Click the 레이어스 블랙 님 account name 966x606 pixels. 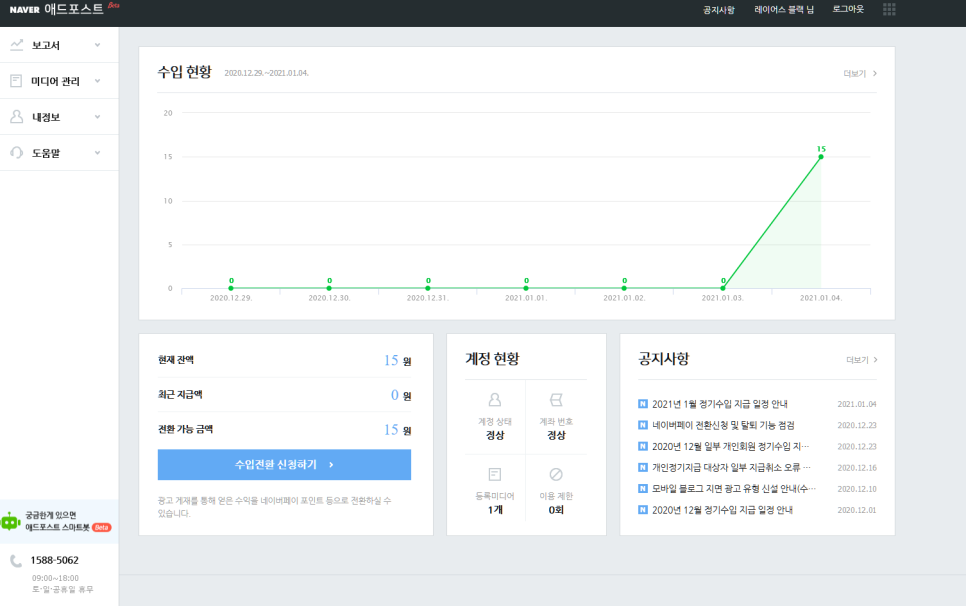pos(784,10)
